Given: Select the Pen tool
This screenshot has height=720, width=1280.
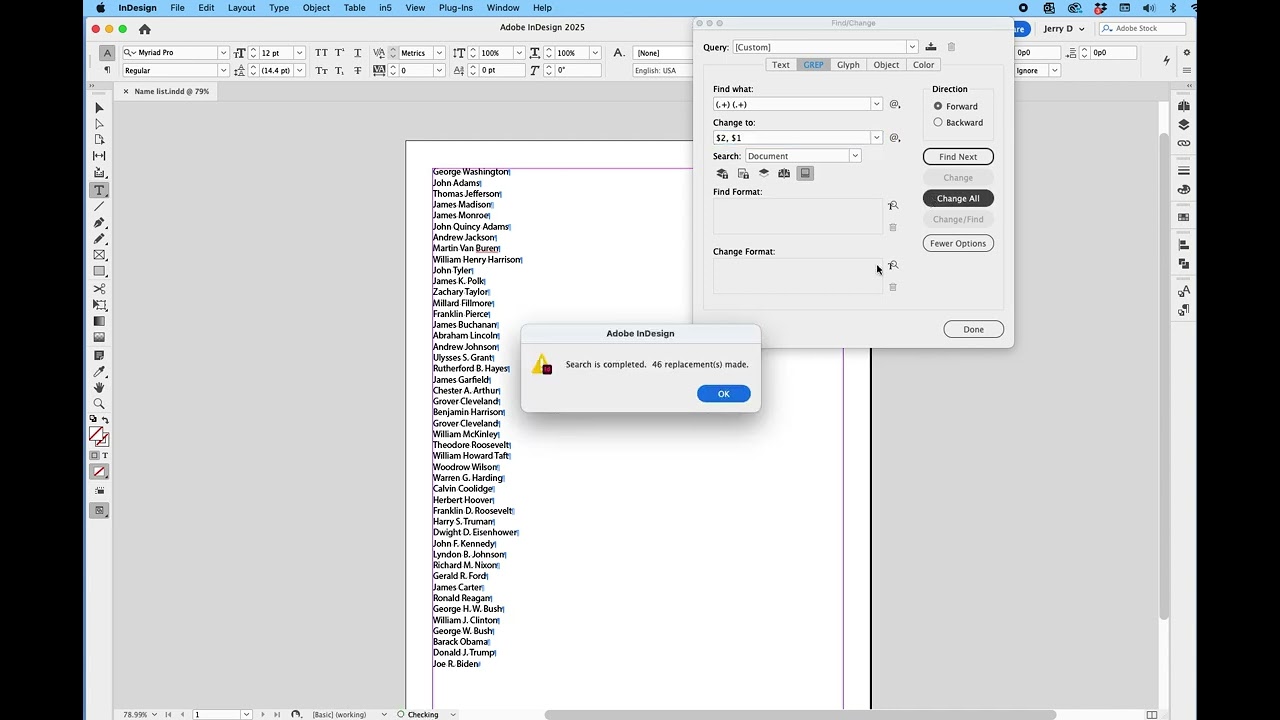Looking at the screenshot, I should 99,223.
